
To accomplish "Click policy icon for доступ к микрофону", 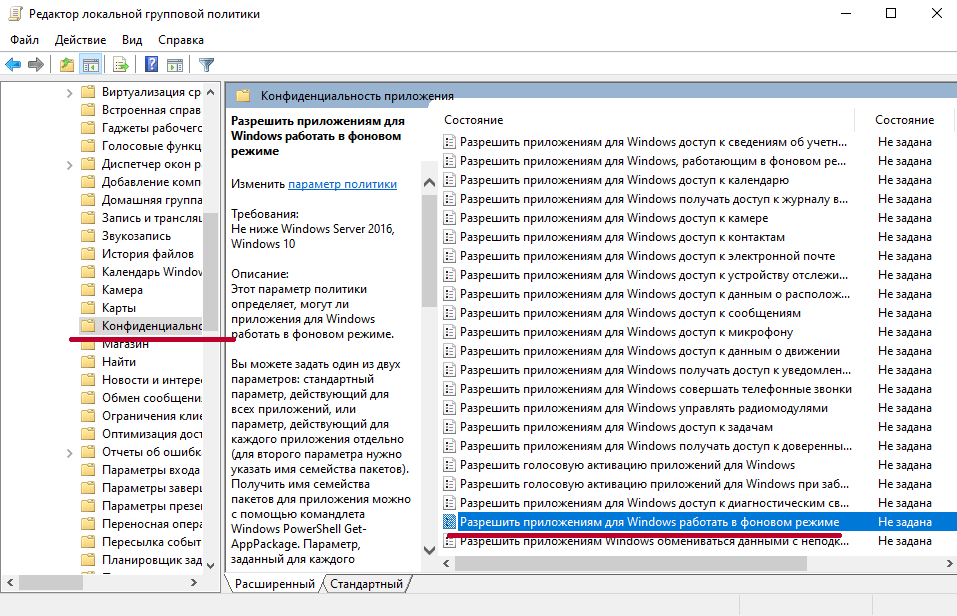I will point(449,332).
